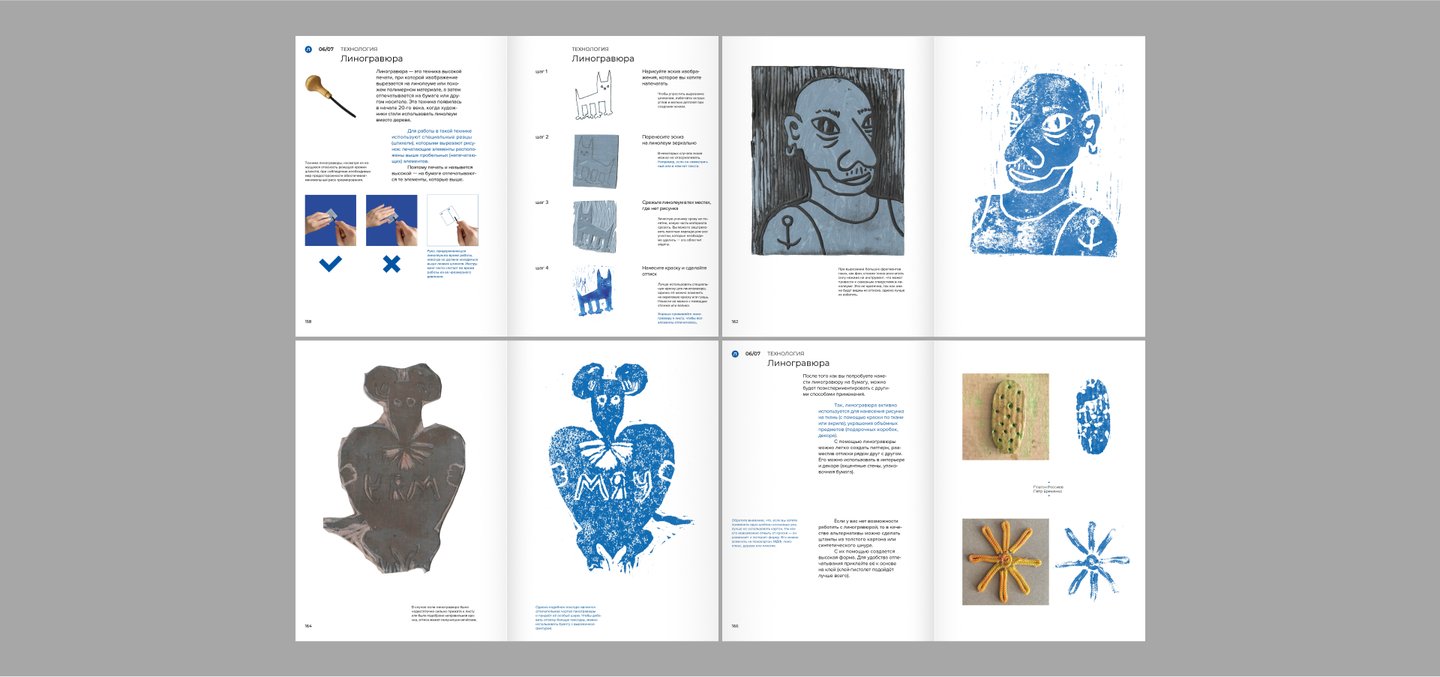Click the page number 158

coord(308,322)
